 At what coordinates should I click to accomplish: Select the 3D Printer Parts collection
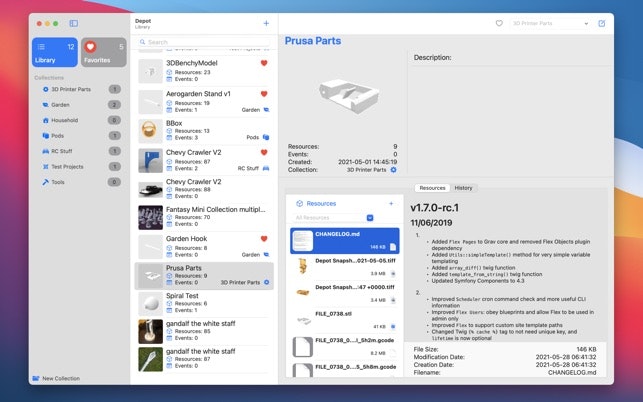point(81,89)
